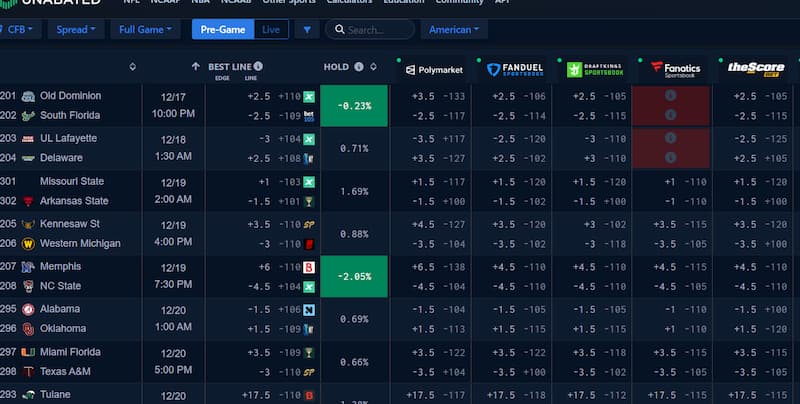The image size is (800, 404).
Task: Click into the Search input field
Action: (x=375, y=30)
